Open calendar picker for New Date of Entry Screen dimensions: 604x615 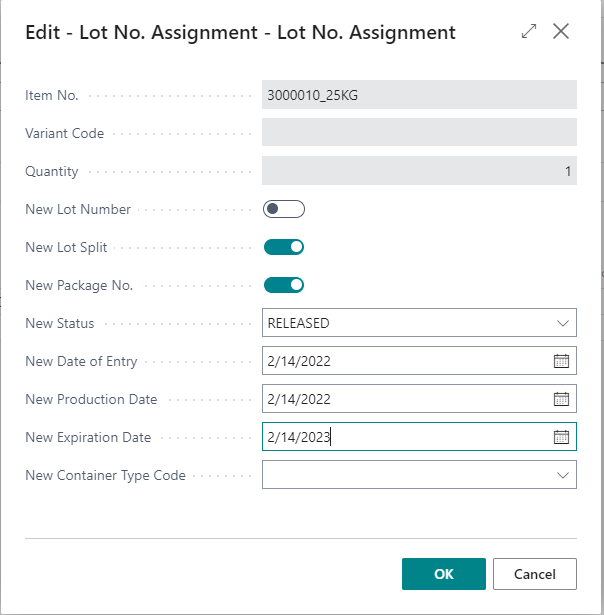coord(561,361)
